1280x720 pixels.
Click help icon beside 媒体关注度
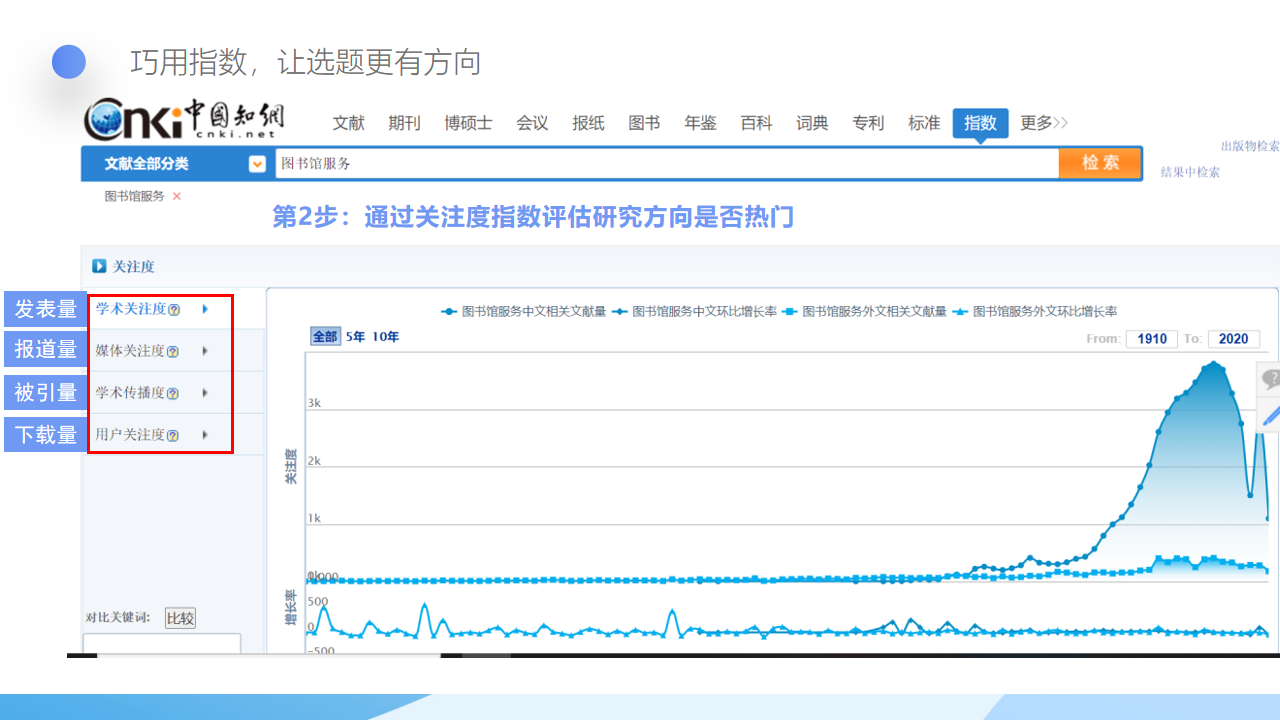(x=173, y=352)
